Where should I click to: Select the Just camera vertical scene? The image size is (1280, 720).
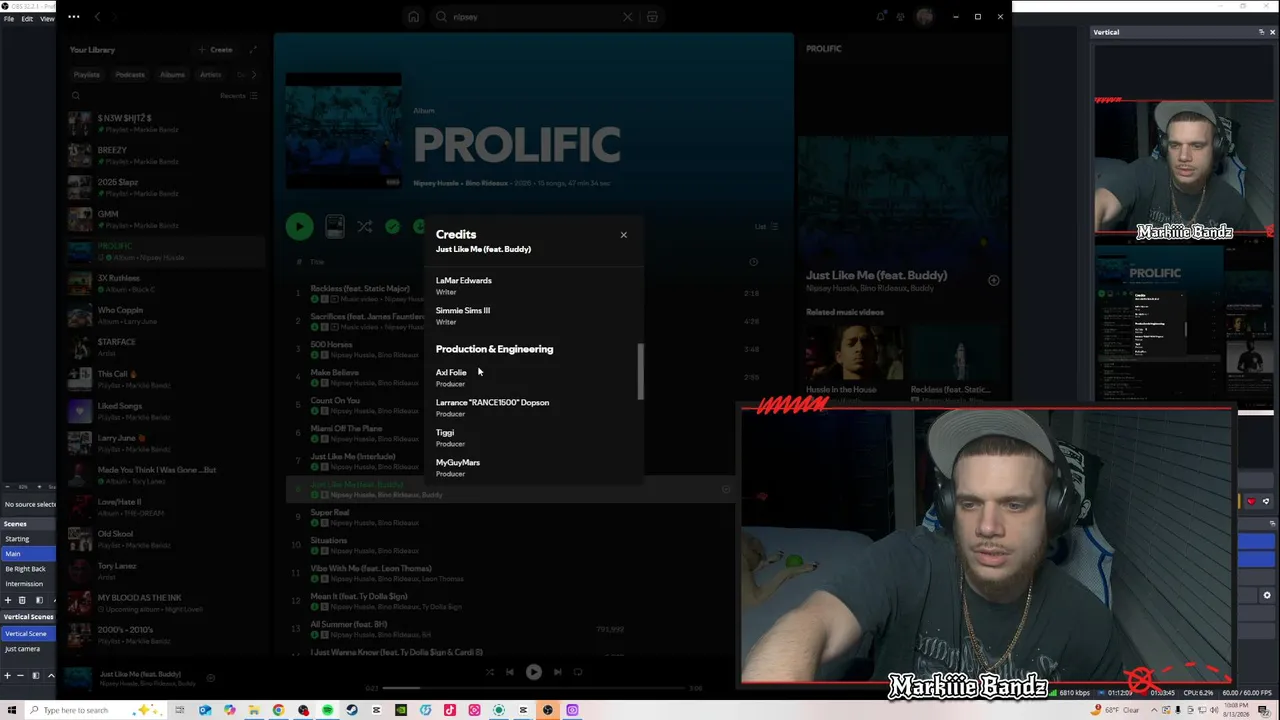click(x=28, y=649)
